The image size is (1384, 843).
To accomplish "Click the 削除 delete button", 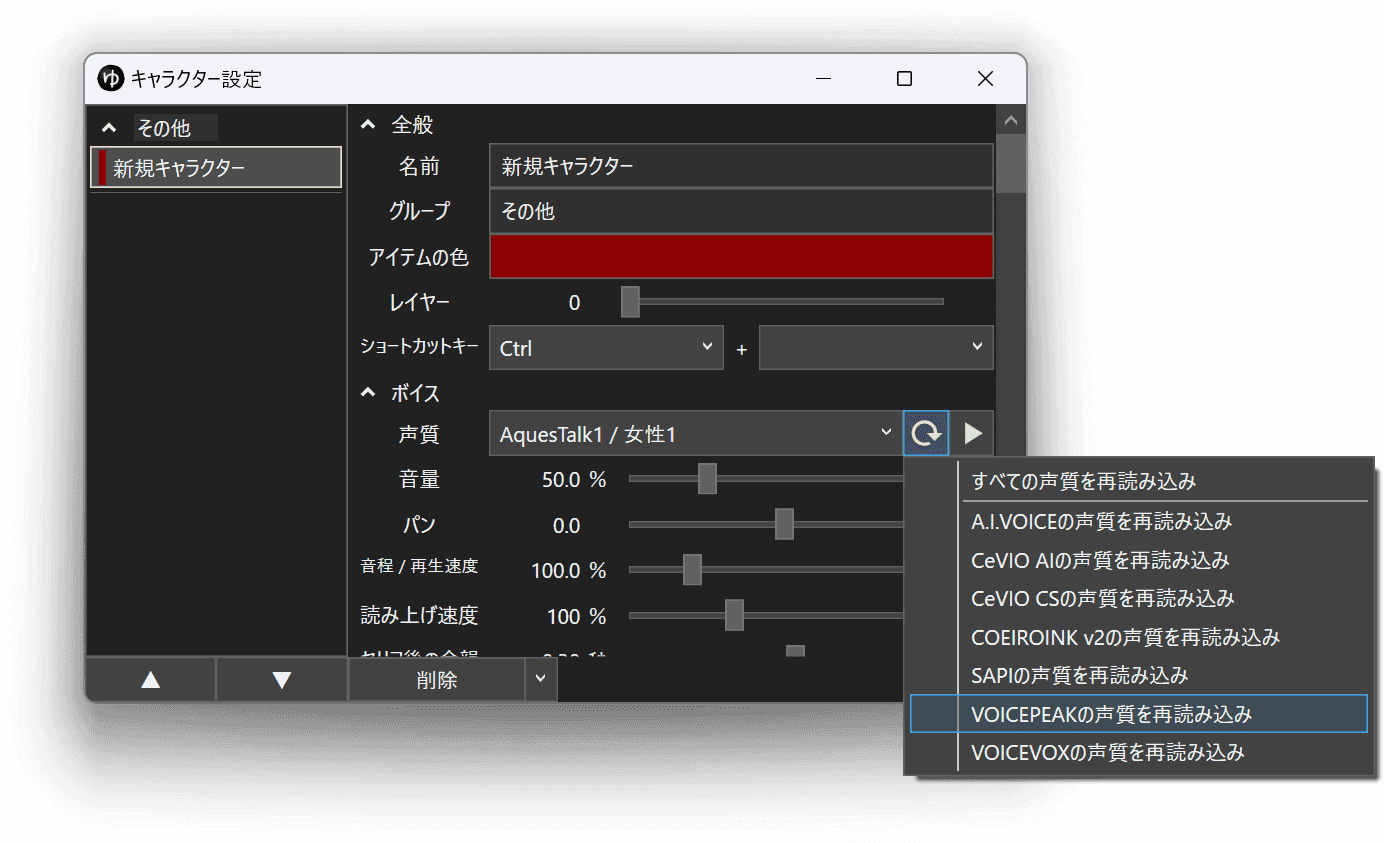I will [x=436, y=679].
